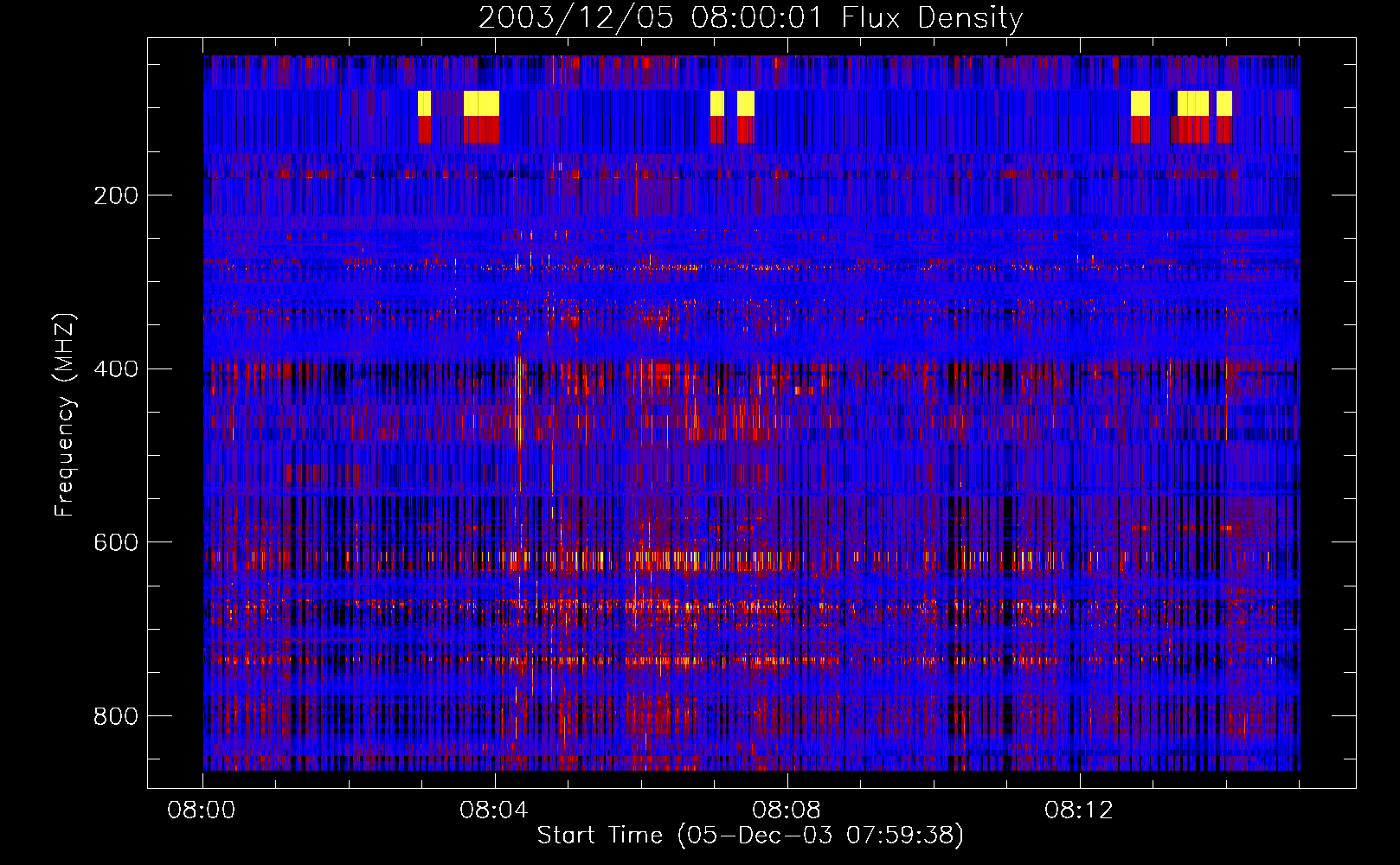Click the yellow block just before 08:13

tap(1140, 103)
